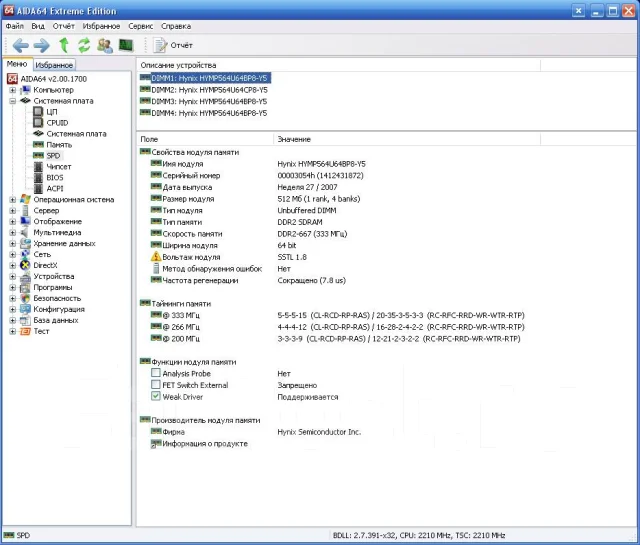Toggle the FET Switch External checkbox
This screenshot has height=545, width=640.
tap(156, 385)
